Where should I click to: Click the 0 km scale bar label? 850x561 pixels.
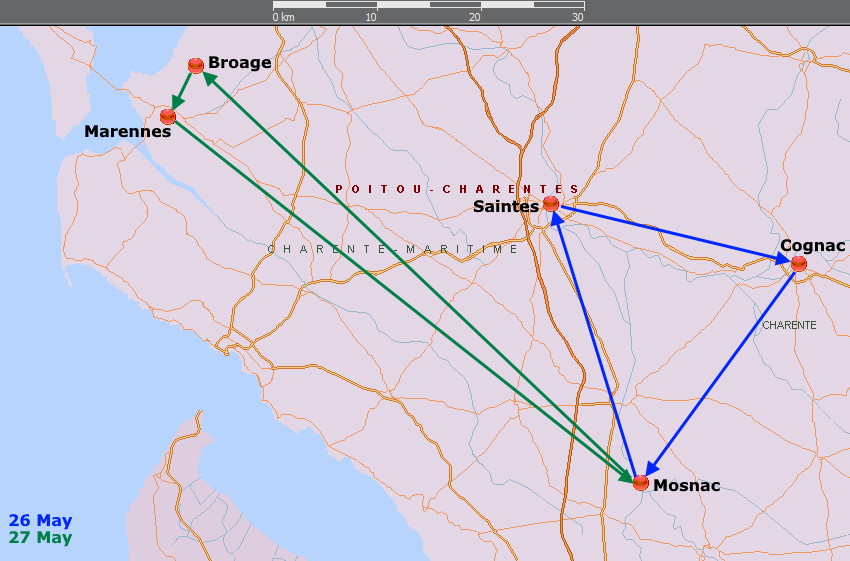pos(284,17)
